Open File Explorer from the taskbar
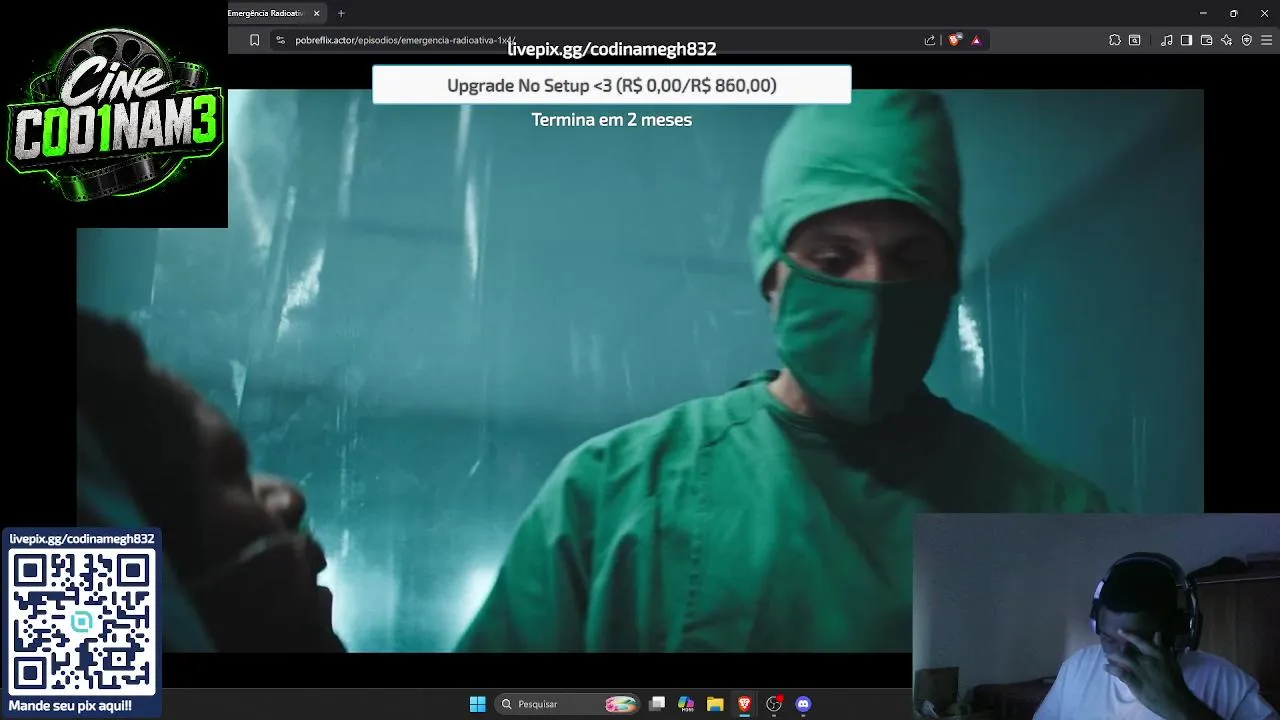Screen dimensions: 1280x720 (715, 704)
